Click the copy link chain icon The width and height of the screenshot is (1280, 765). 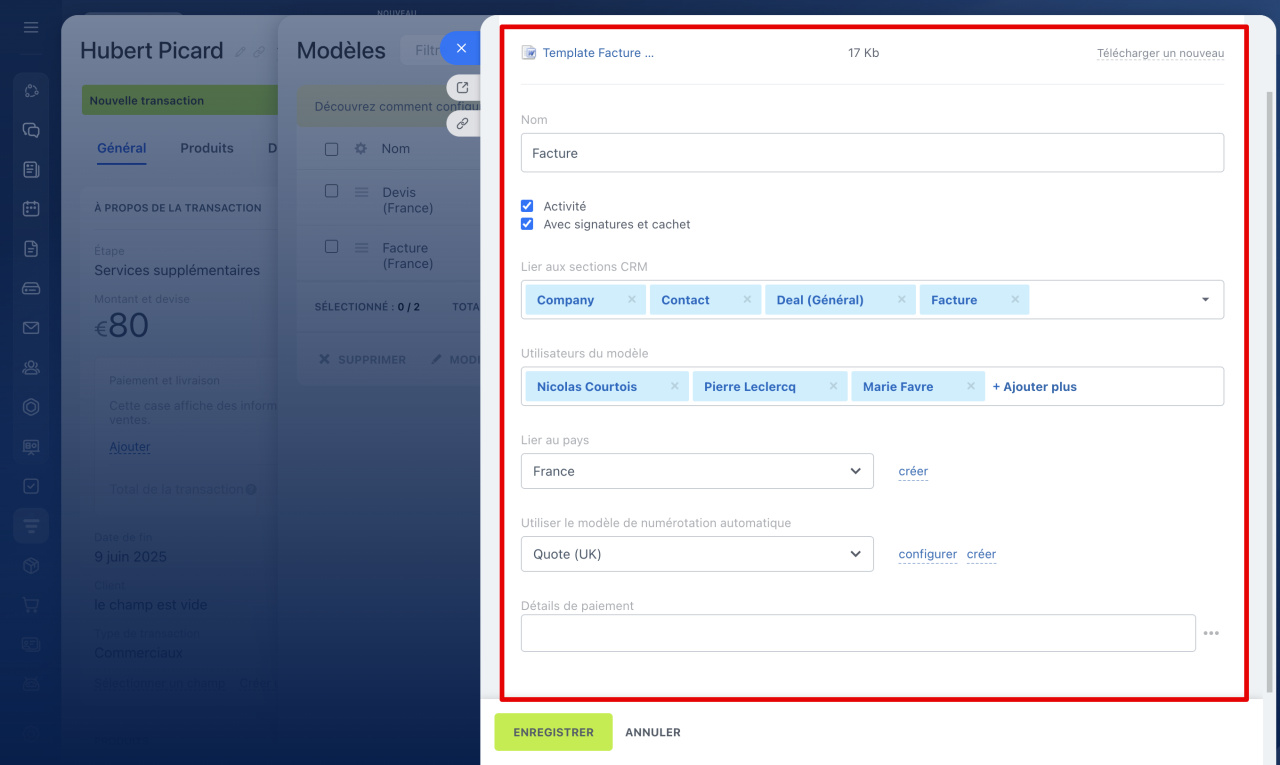coord(462,124)
